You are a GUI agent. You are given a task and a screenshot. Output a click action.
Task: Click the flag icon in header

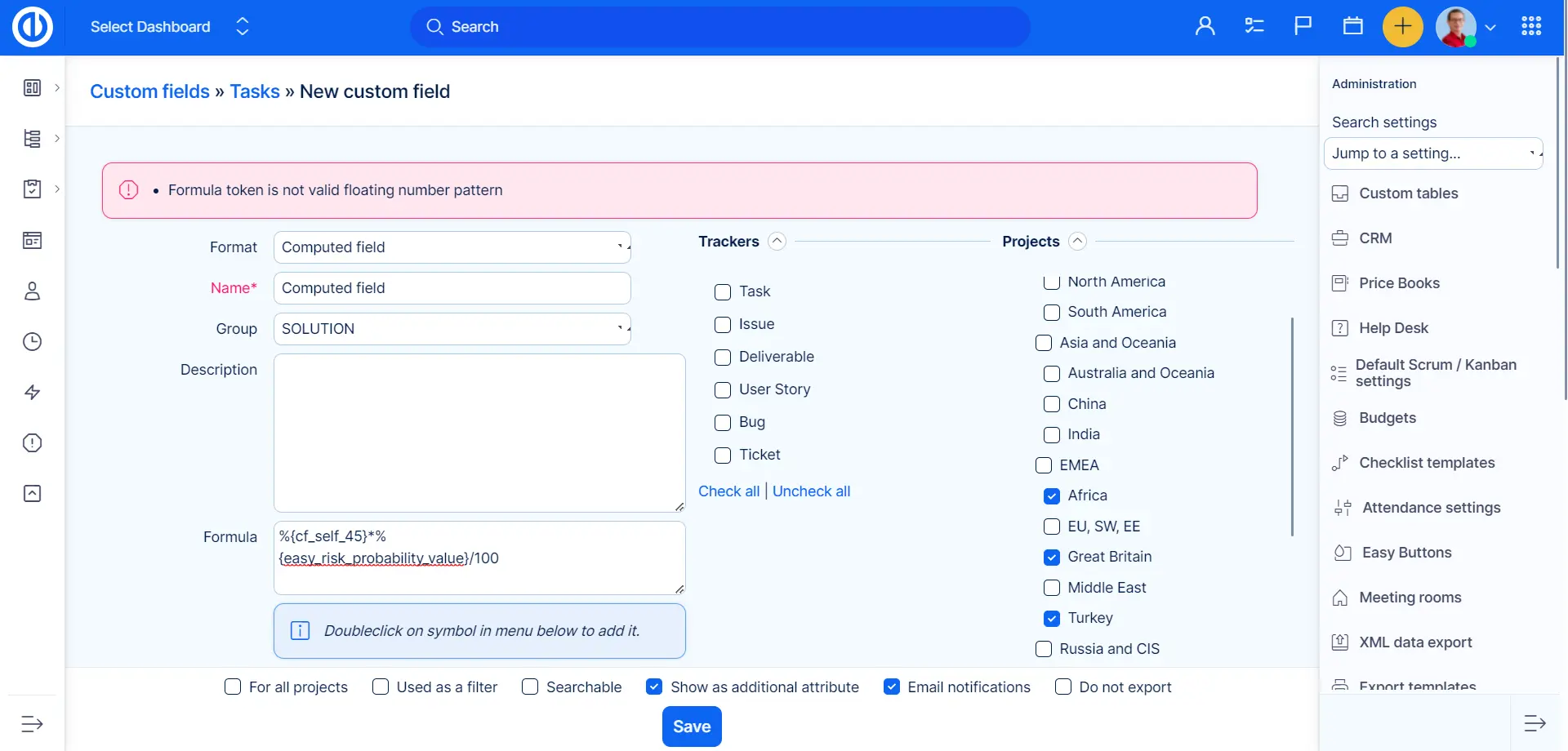[1303, 27]
